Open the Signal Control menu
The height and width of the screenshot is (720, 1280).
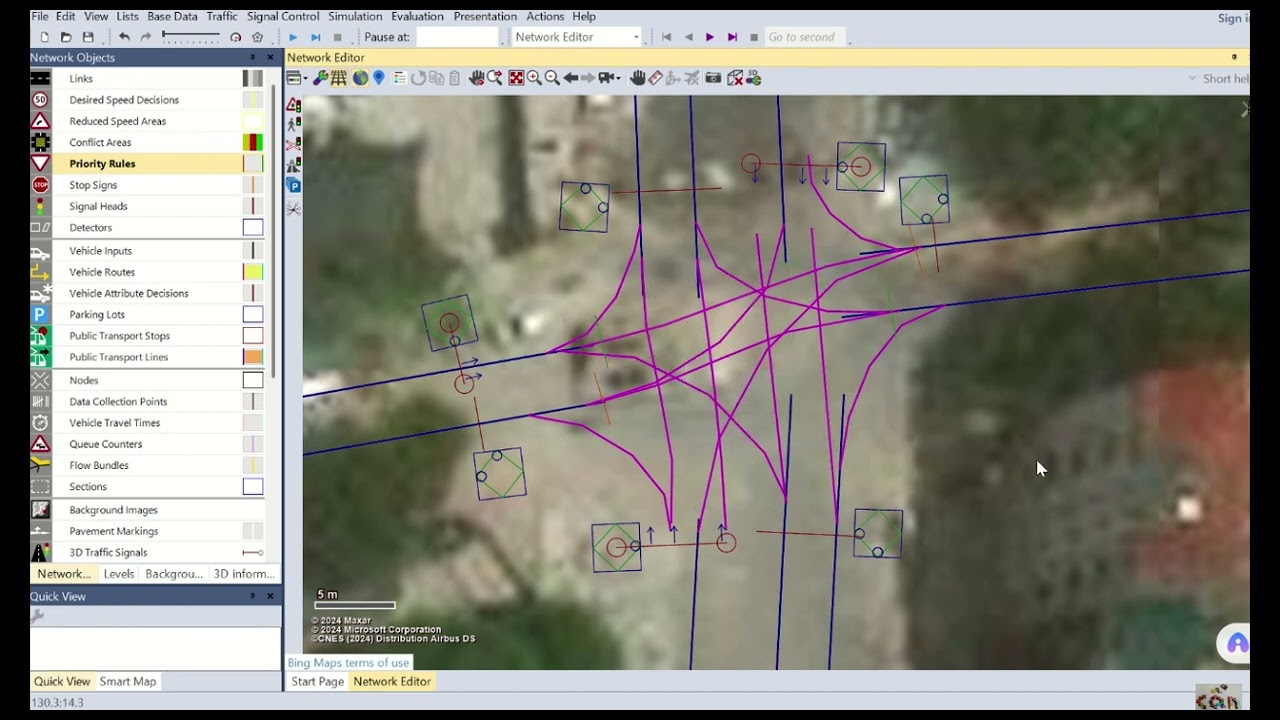[x=283, y=16]
